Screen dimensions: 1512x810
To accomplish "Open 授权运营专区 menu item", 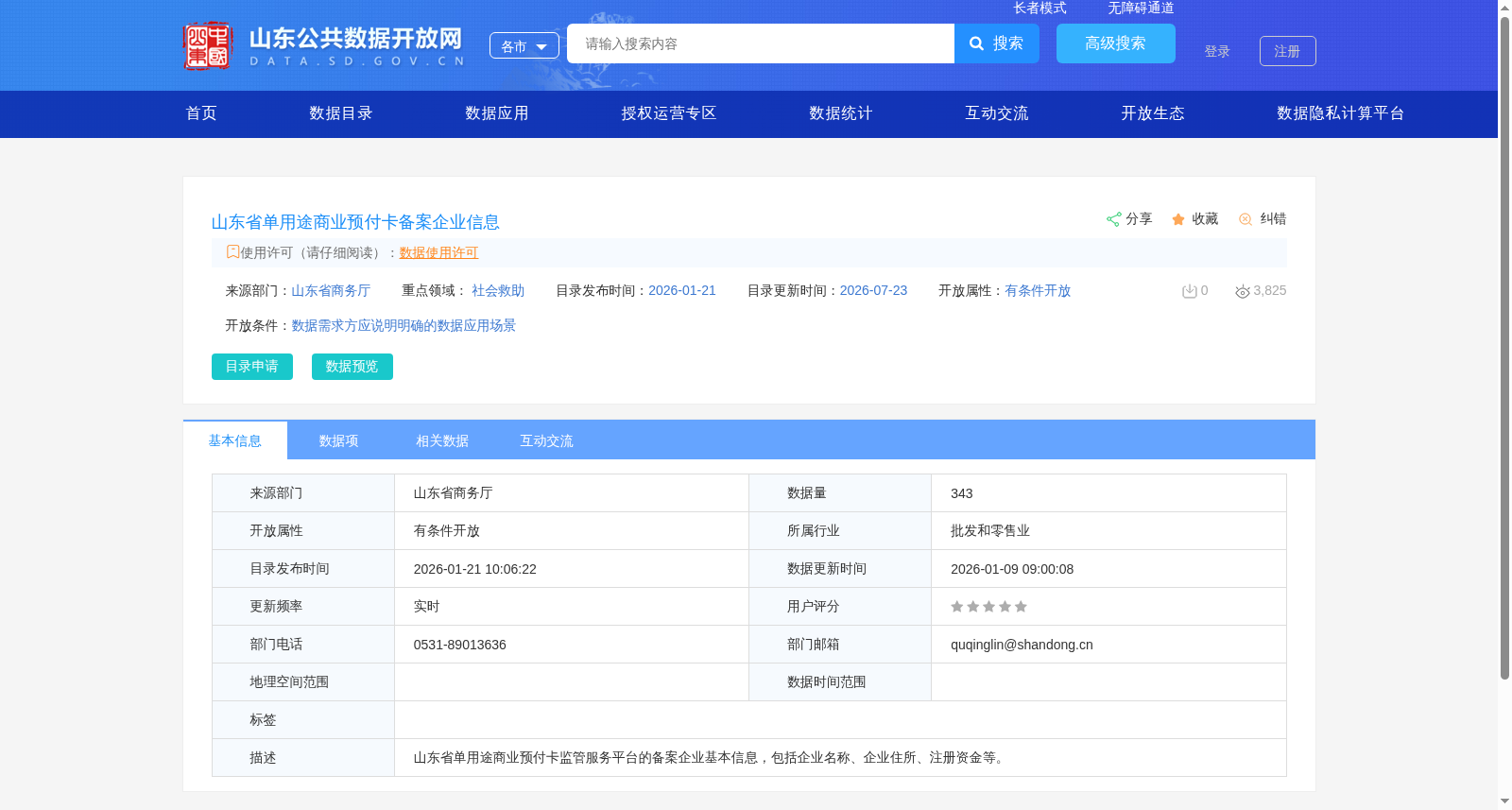I will [x=669, y=113].
